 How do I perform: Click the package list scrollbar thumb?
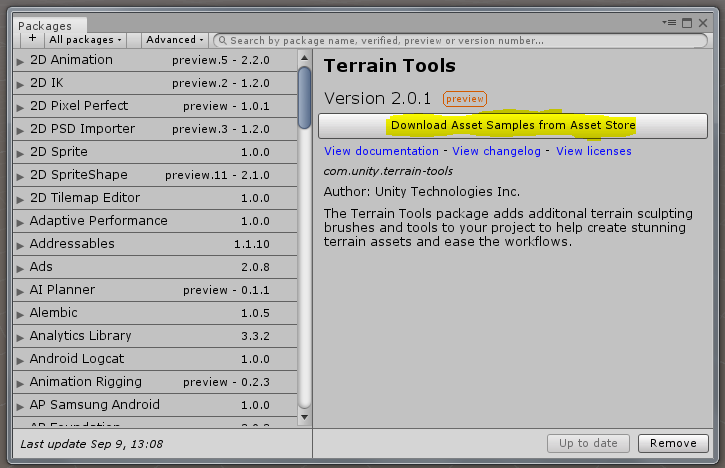point(304,98)
